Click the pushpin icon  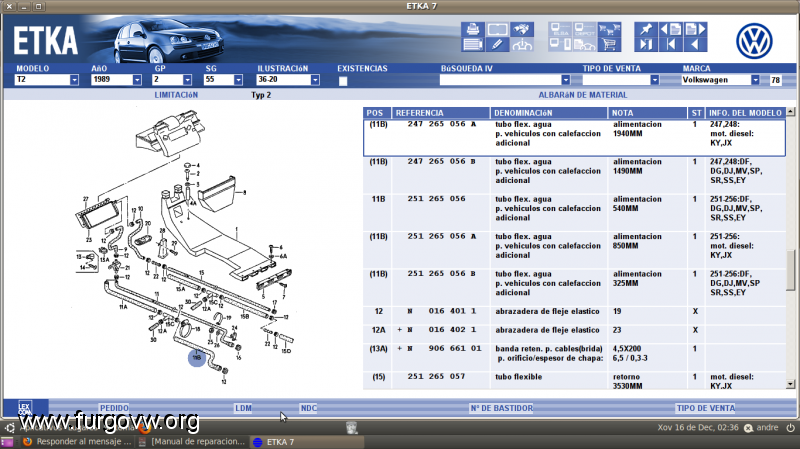pyautogui.click(x=646, y=29)
